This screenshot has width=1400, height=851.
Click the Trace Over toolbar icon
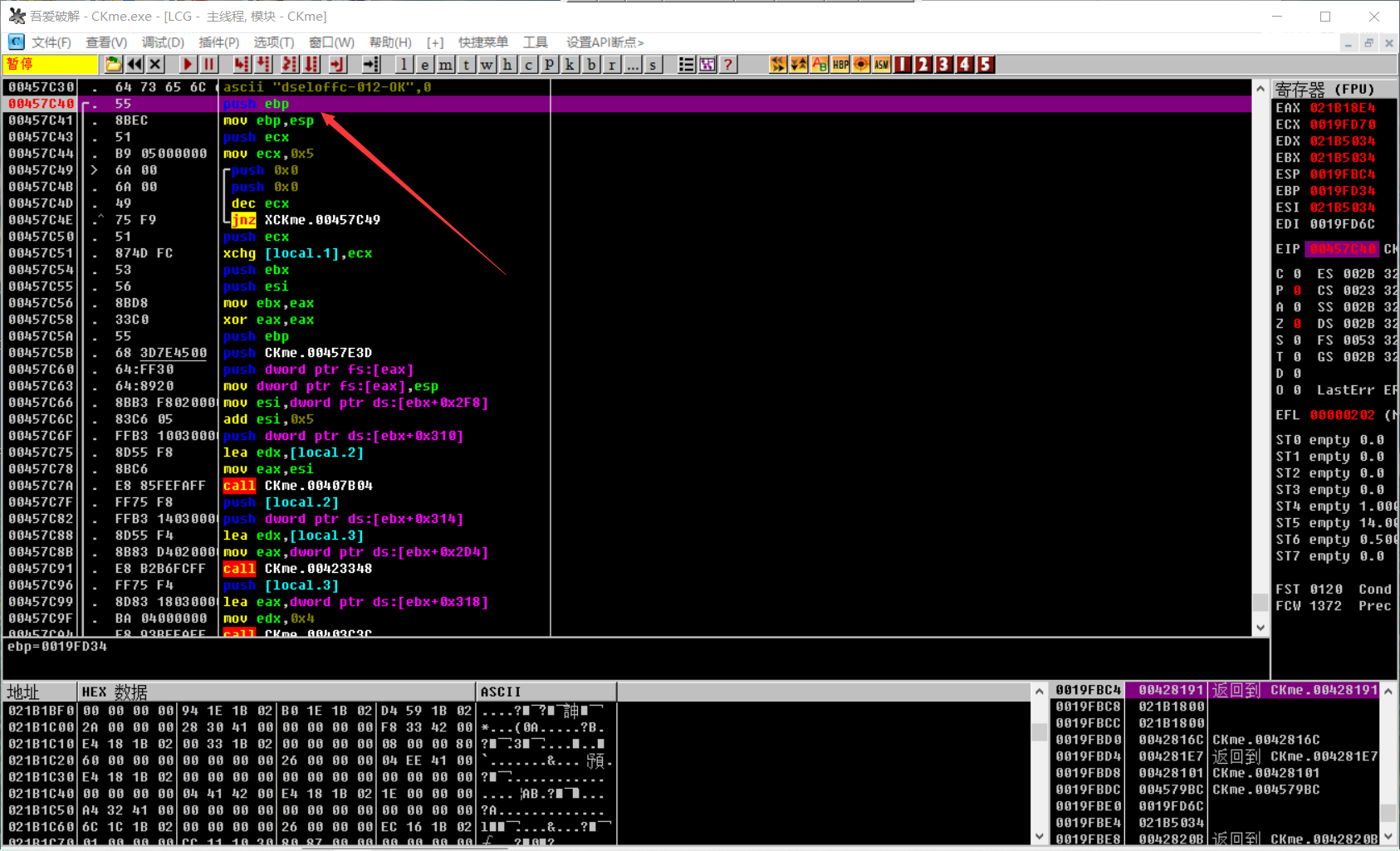(311, 65)
